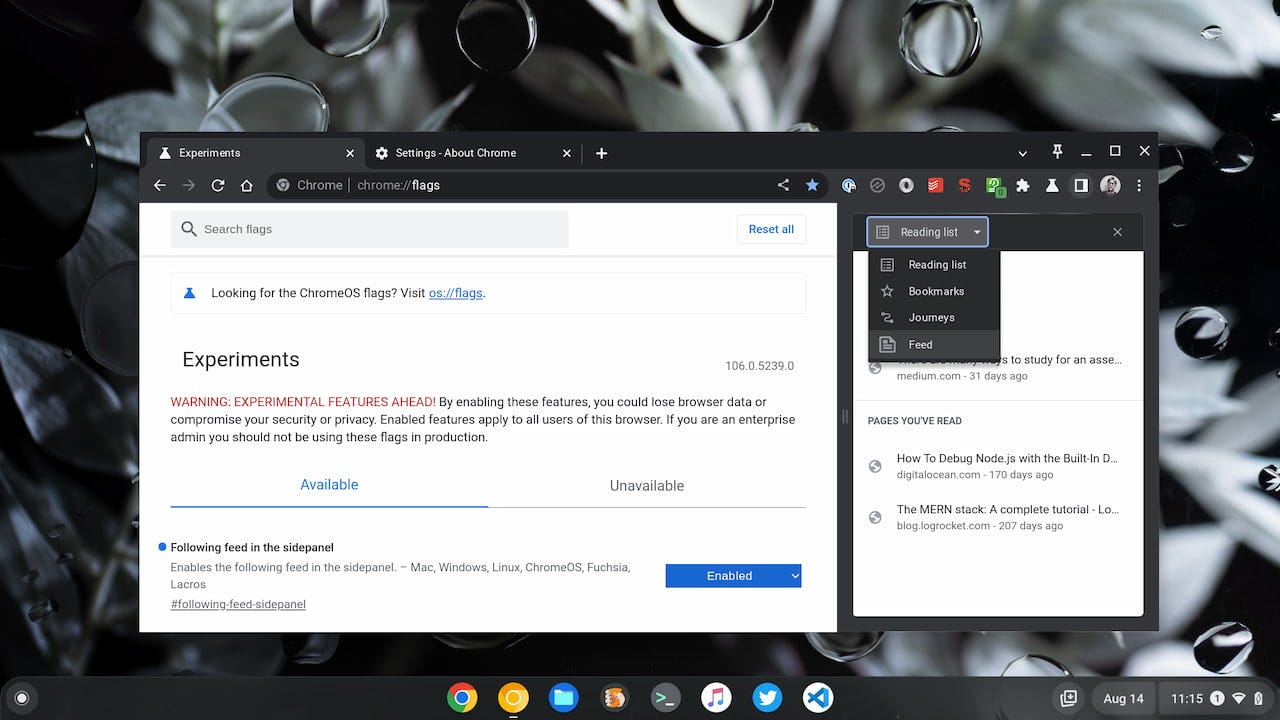Open Twitter from the shelf

tap(767, 698)
